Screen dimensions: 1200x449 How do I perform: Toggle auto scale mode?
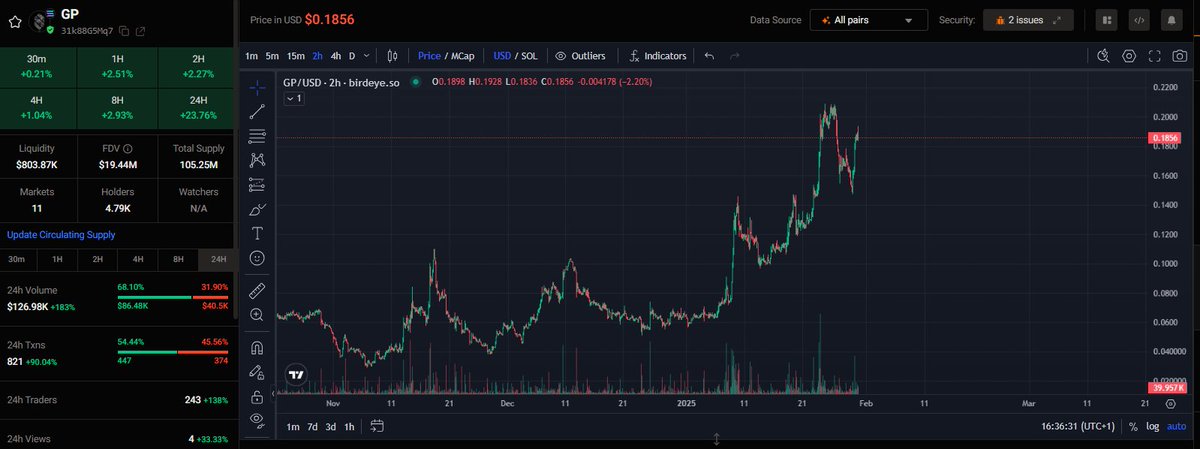point(1176,426)
